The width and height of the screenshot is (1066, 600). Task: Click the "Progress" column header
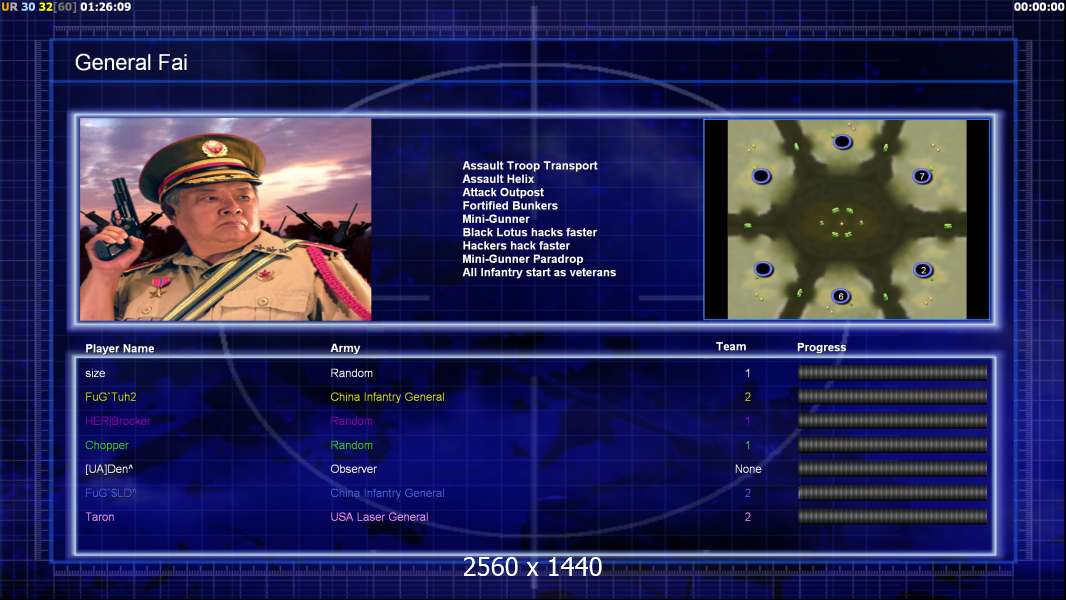(x=821, y=347)
